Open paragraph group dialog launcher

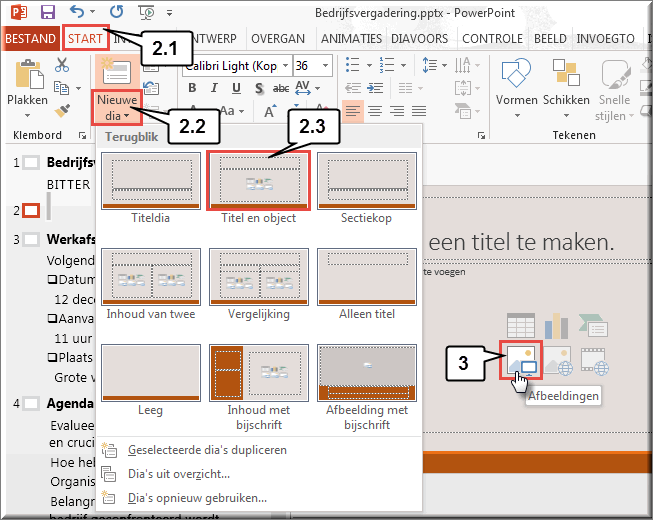coord(481,135)
